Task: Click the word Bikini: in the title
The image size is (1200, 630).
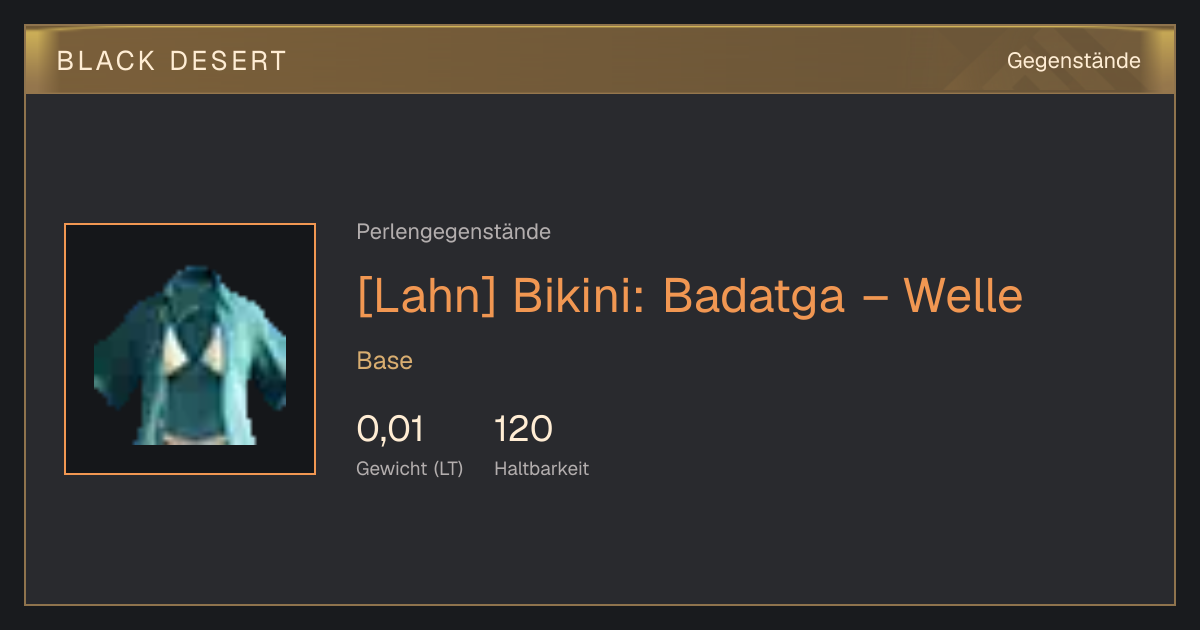Action: (580, 295)
